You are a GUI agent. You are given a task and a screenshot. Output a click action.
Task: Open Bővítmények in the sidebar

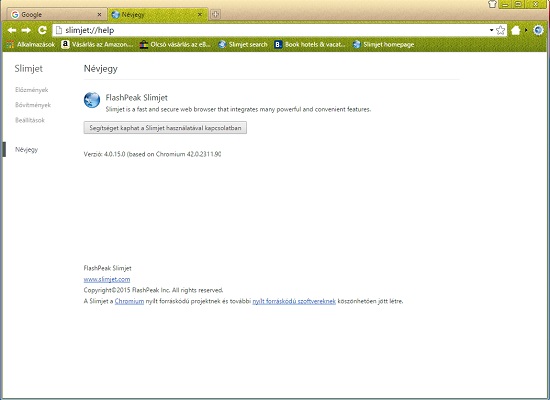click(x=33, y=105)
